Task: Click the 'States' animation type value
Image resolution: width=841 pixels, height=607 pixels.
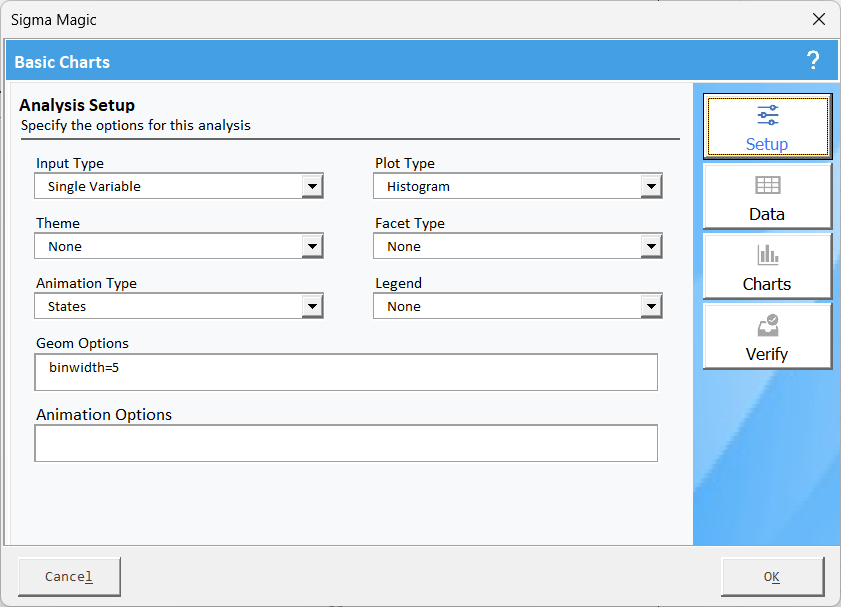Action: click(67, 307)
